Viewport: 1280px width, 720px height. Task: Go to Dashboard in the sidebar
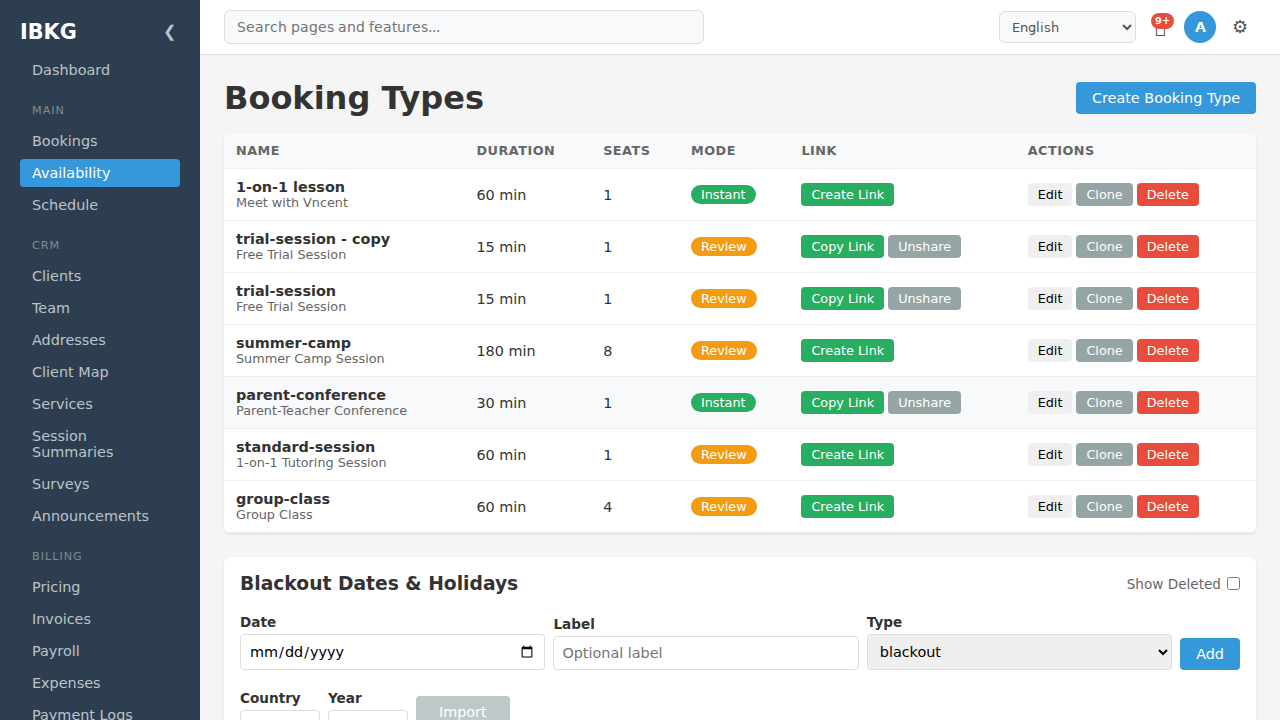pyautogui.click(x=100, y=70)
